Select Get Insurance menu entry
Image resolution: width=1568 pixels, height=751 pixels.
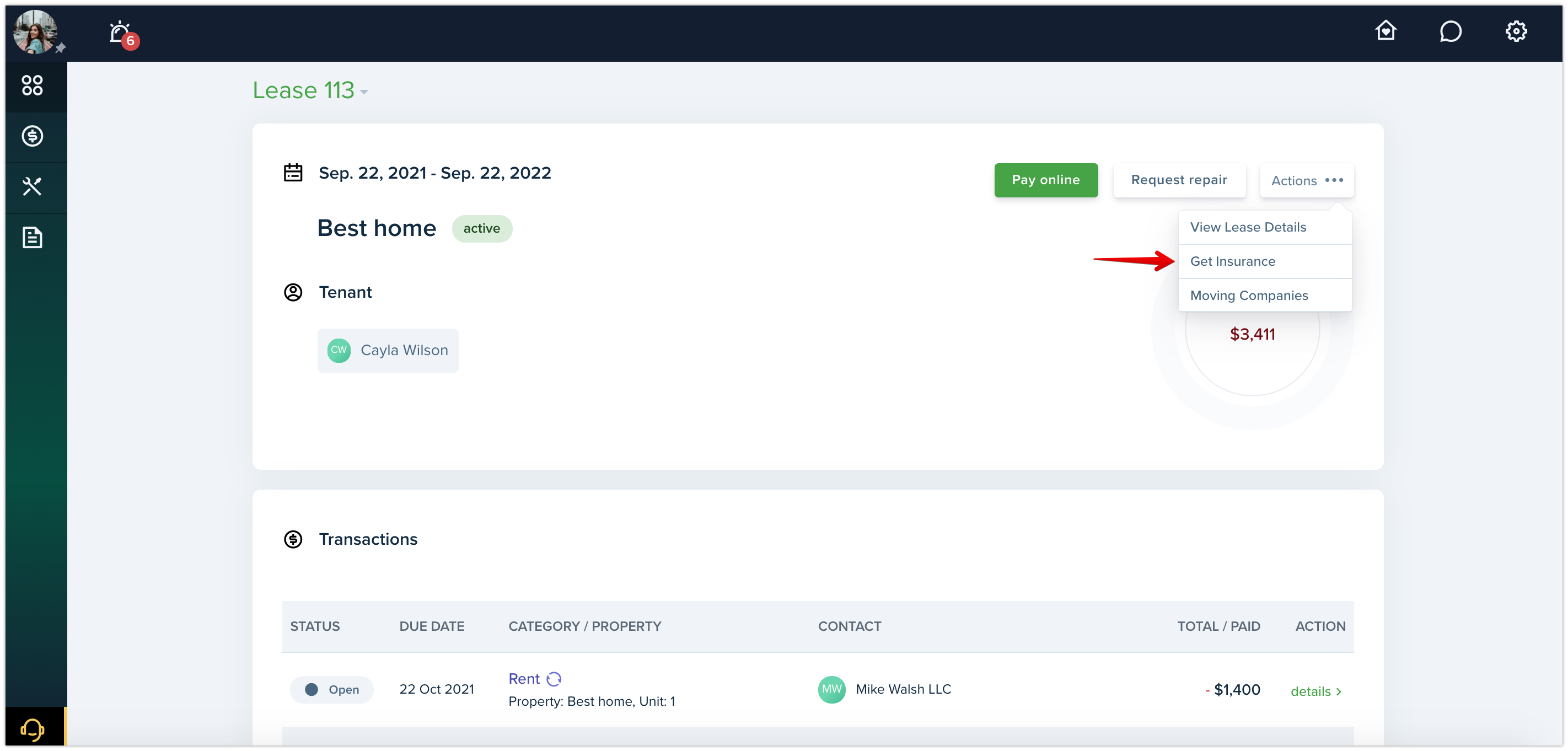coord(1264,261)
